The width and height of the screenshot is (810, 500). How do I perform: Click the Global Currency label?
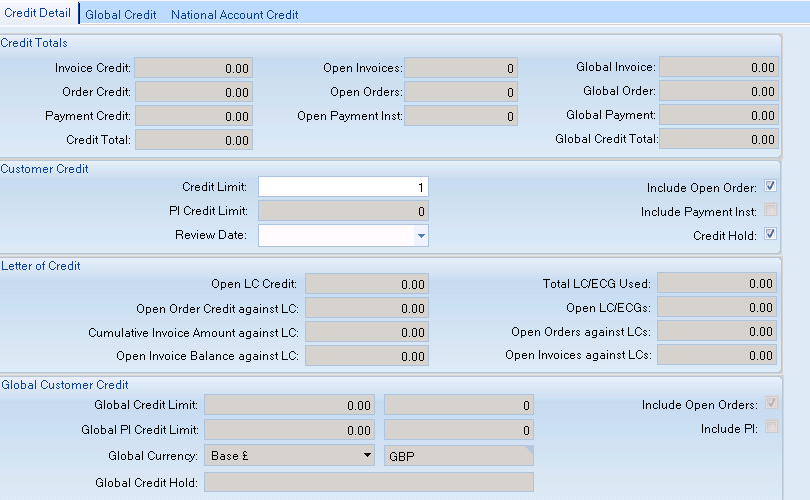153,456
